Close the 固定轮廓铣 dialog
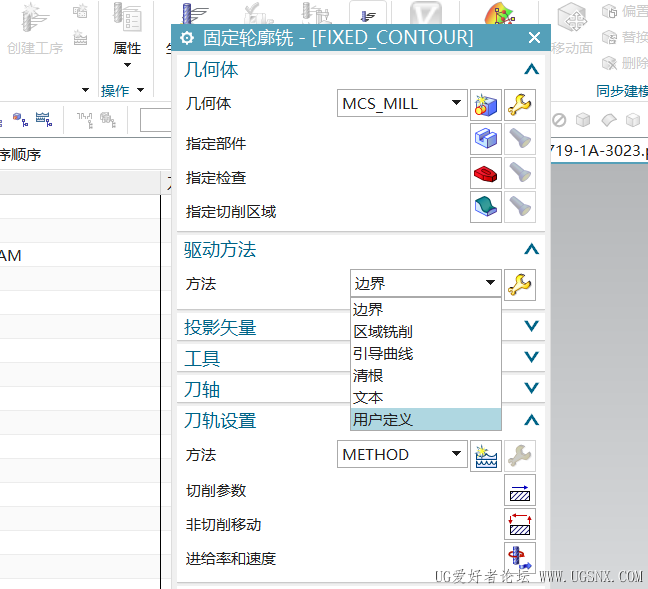Viewport: 648px width, 589px height. point(534,38)
